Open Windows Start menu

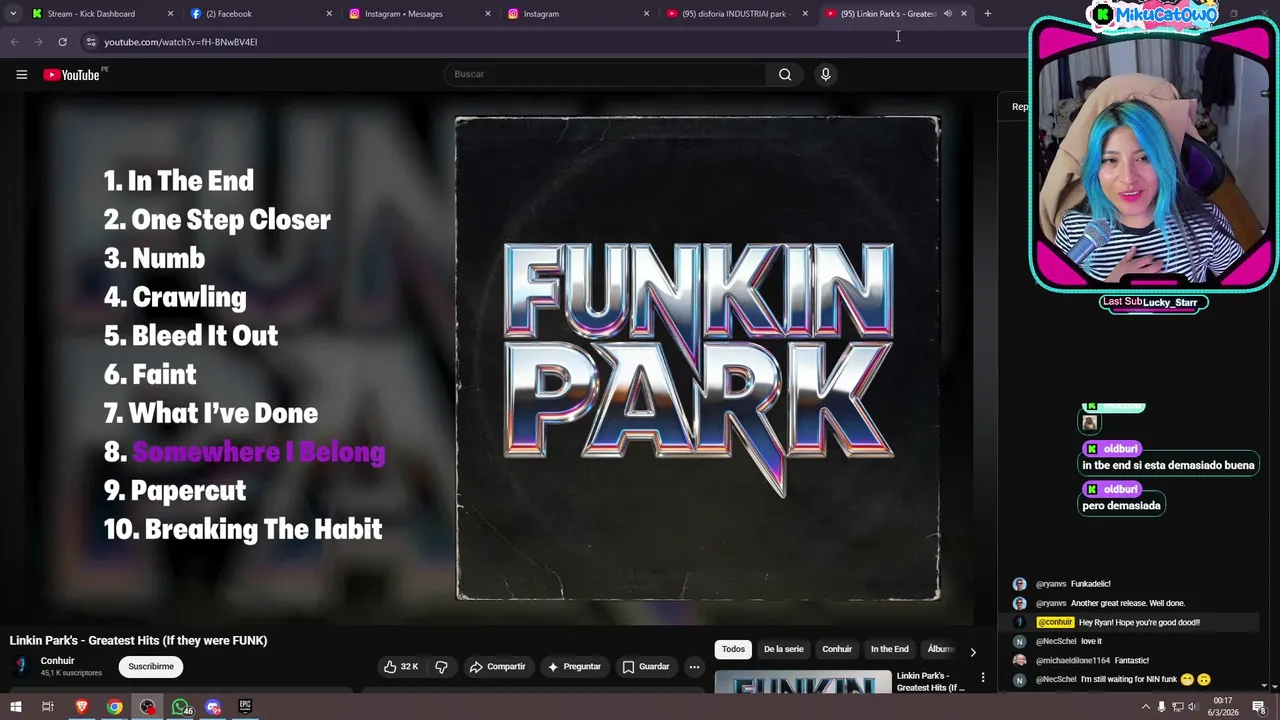15,707
